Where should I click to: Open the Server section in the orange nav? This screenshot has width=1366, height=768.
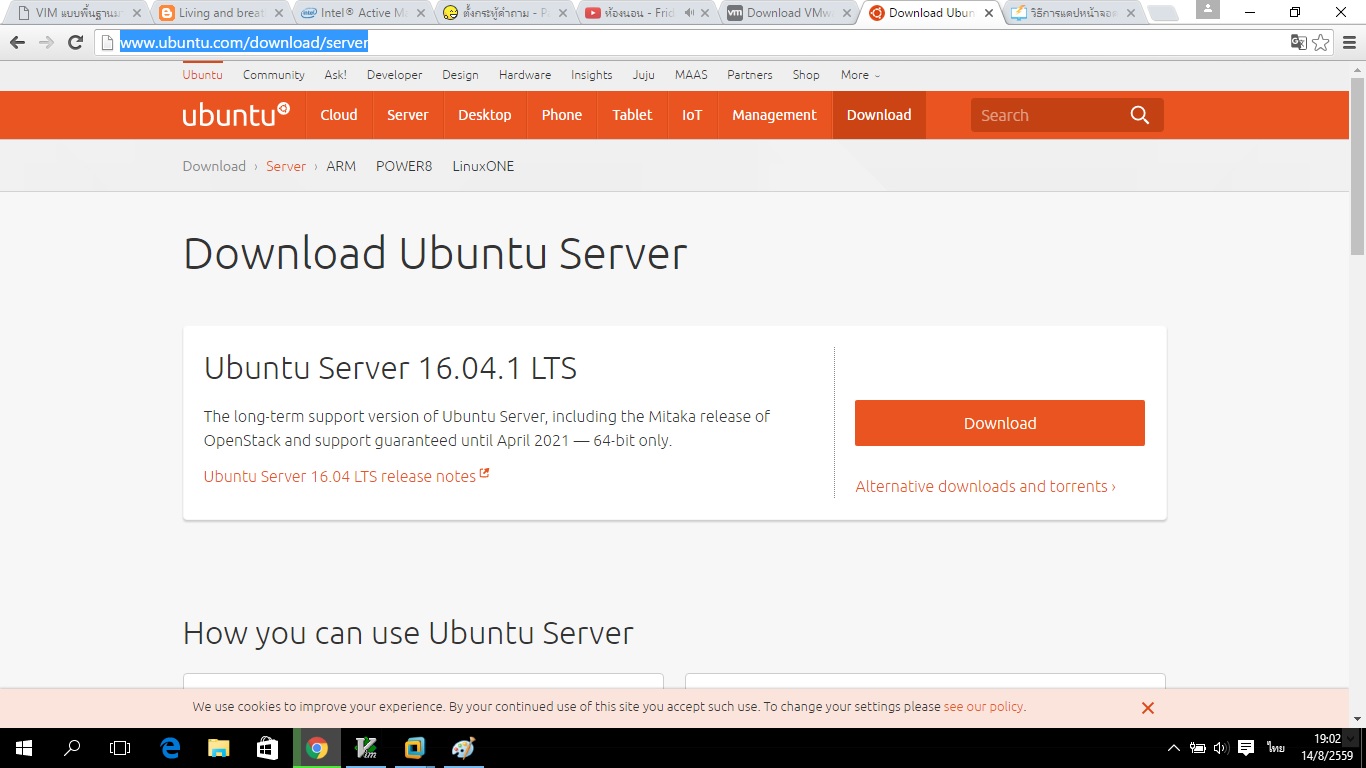point(408,115)
